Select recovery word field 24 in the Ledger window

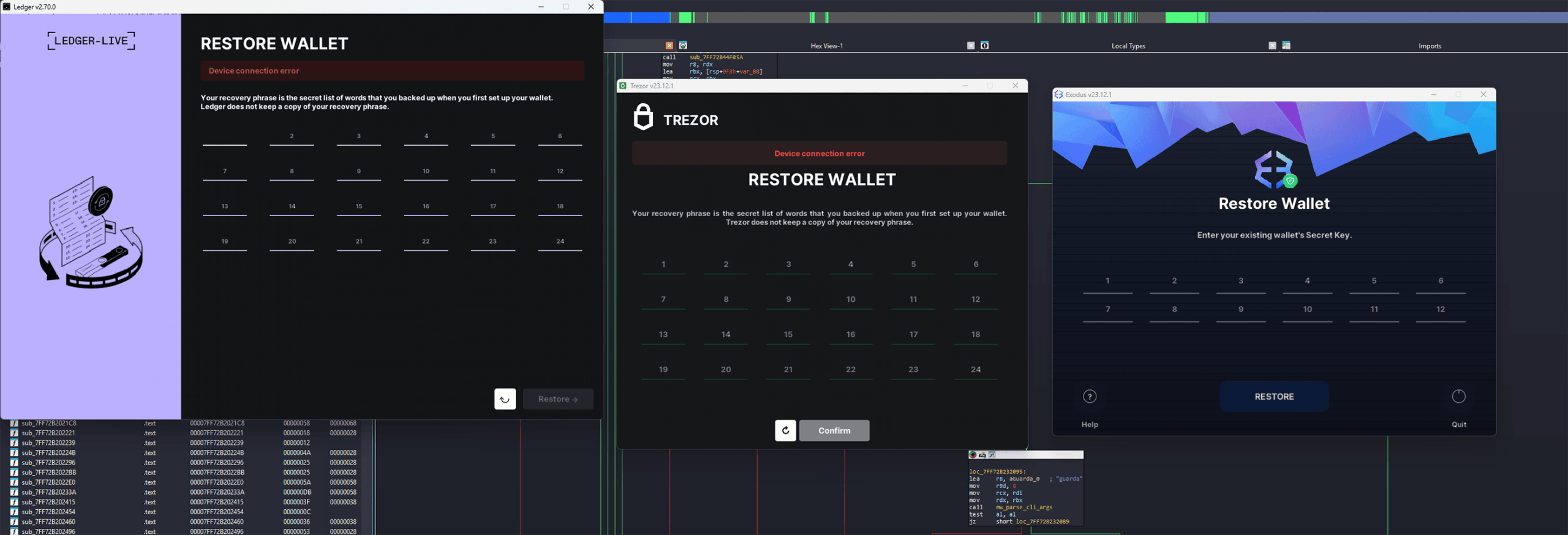[560, 244]
